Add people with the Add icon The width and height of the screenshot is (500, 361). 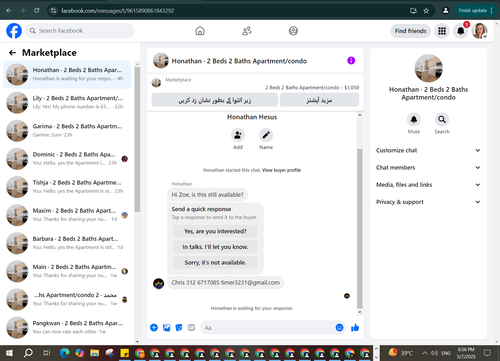tap(238, 135)
